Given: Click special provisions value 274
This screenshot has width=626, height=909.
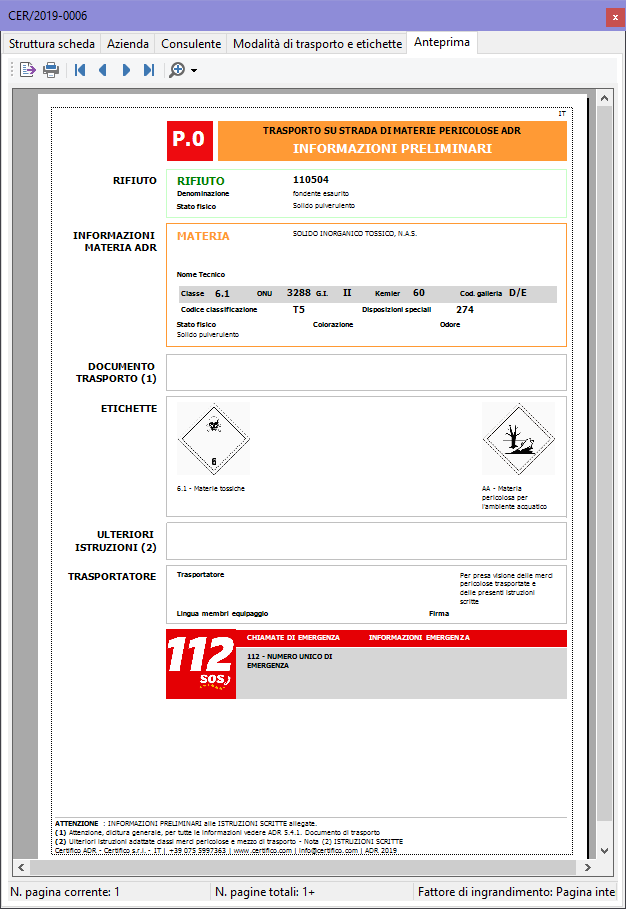Looking at the screenshot, I should coord(465,310).
